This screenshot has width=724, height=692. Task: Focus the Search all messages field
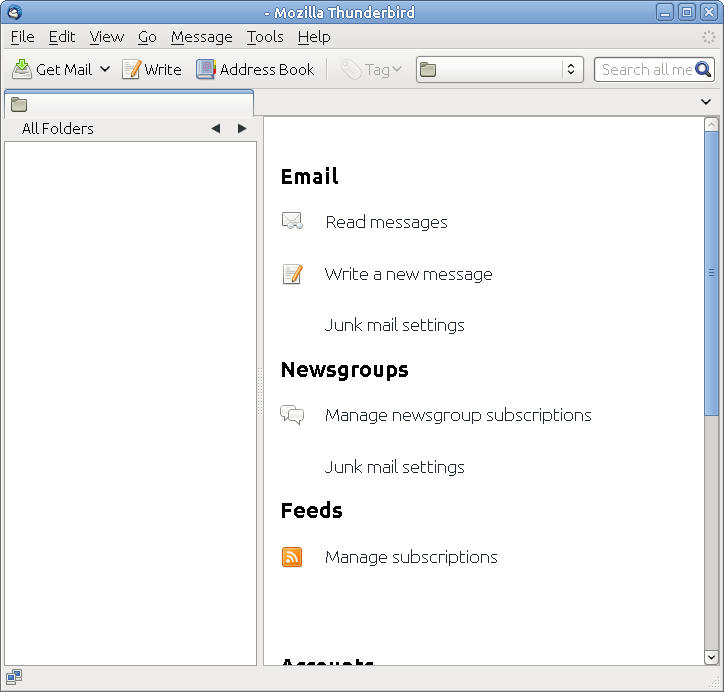[647, 69]
